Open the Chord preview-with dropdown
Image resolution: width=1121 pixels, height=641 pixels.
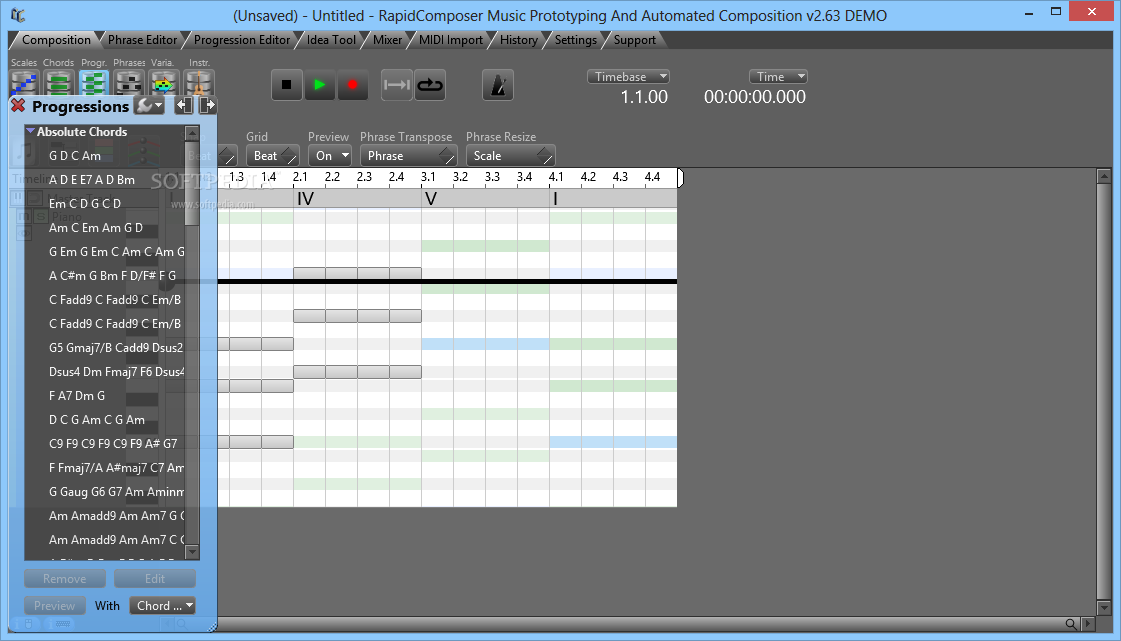point(162,606)
